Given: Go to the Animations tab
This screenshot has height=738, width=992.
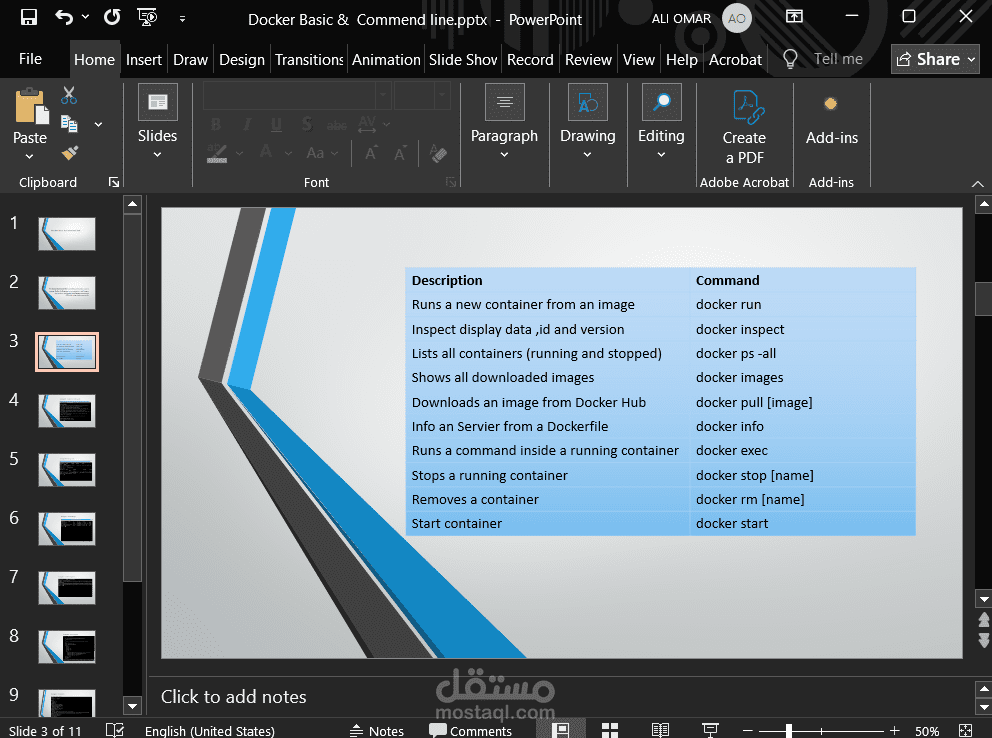Looking at the screenshot, I should click(x=386, y=59).
